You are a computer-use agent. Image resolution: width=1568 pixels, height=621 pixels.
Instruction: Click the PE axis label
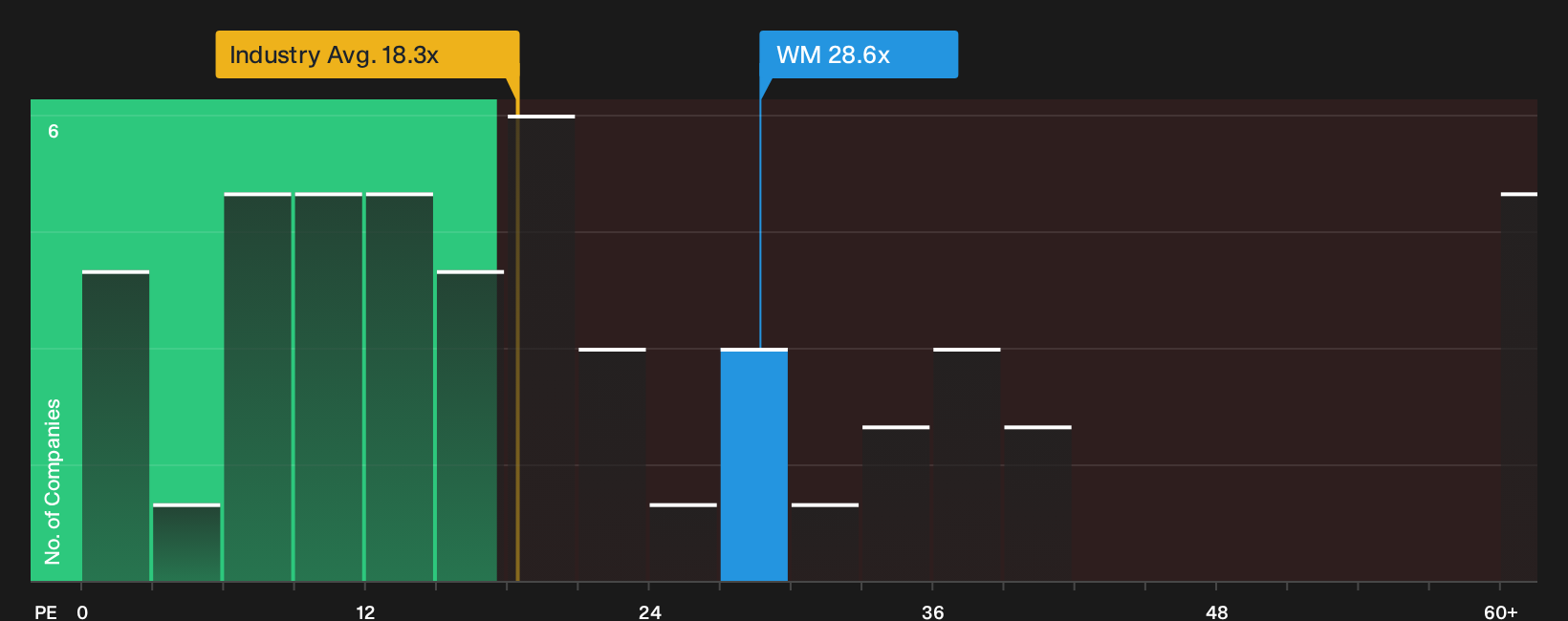pyautogui.click(x=46, y=611)
